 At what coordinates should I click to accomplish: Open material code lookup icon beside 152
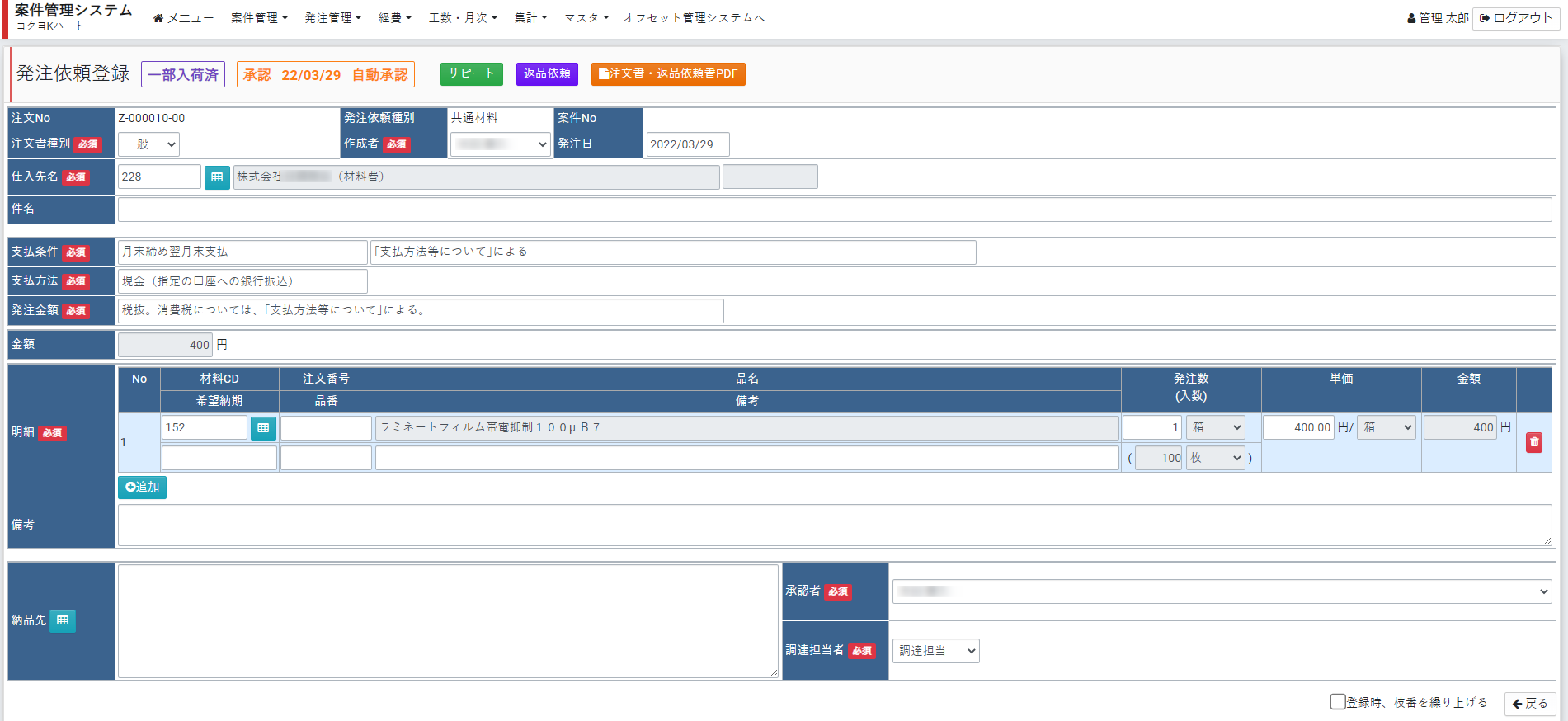(x=263, y=428)
